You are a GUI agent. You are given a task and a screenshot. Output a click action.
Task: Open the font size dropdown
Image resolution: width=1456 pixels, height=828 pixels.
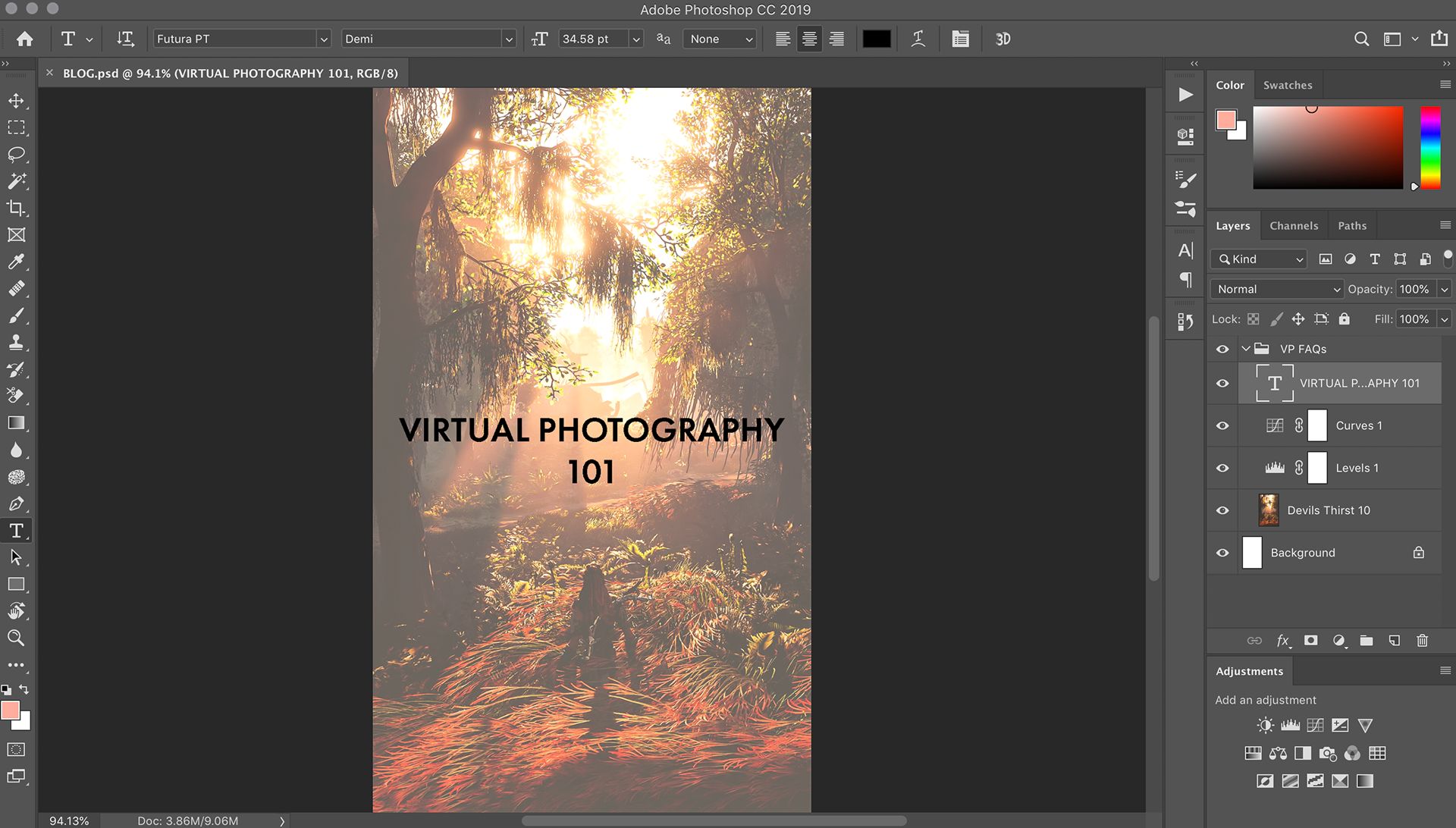635,39
